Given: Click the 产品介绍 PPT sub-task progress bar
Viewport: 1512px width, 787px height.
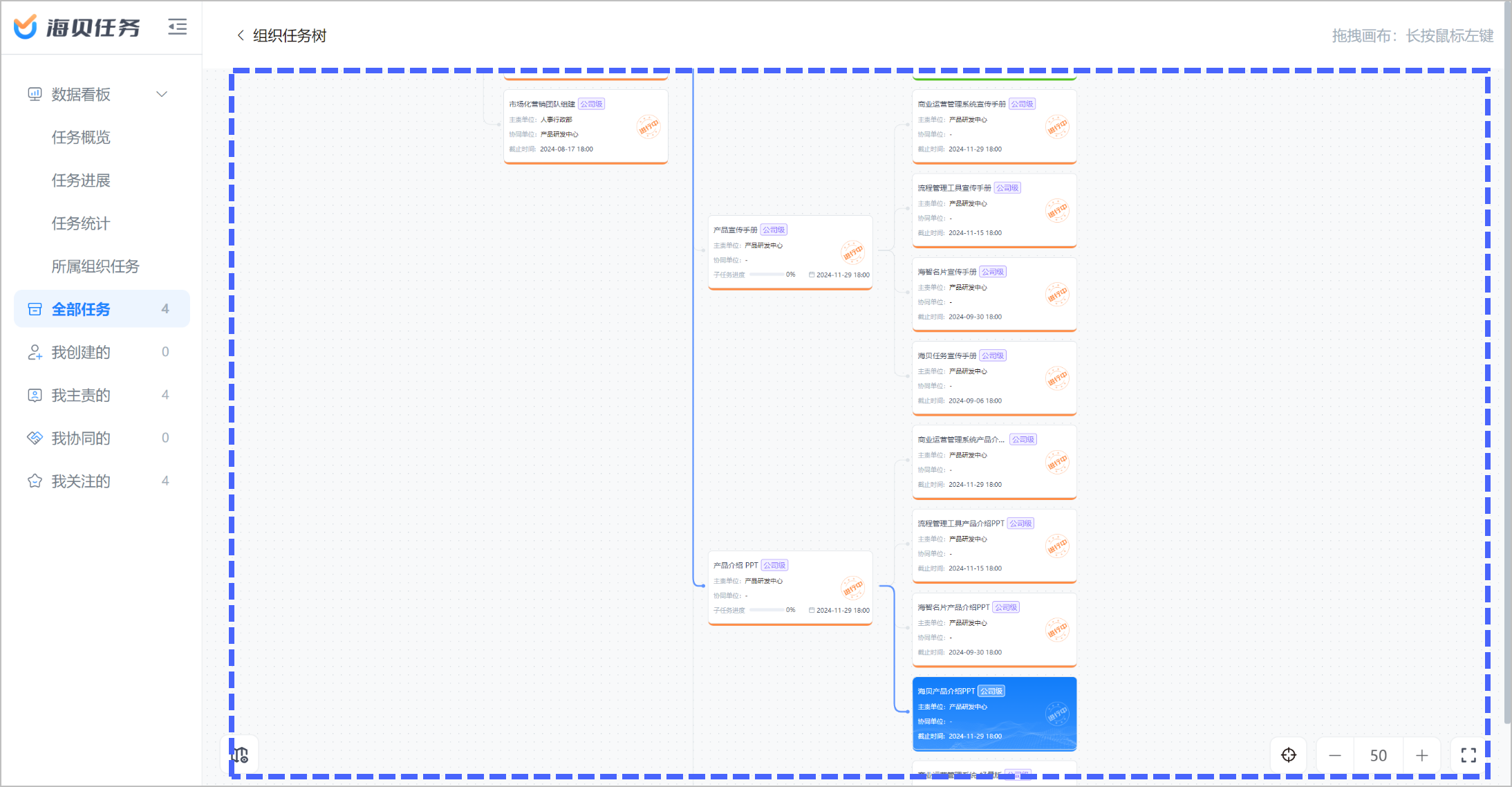Looking at the screenshot, I should 766,610.
